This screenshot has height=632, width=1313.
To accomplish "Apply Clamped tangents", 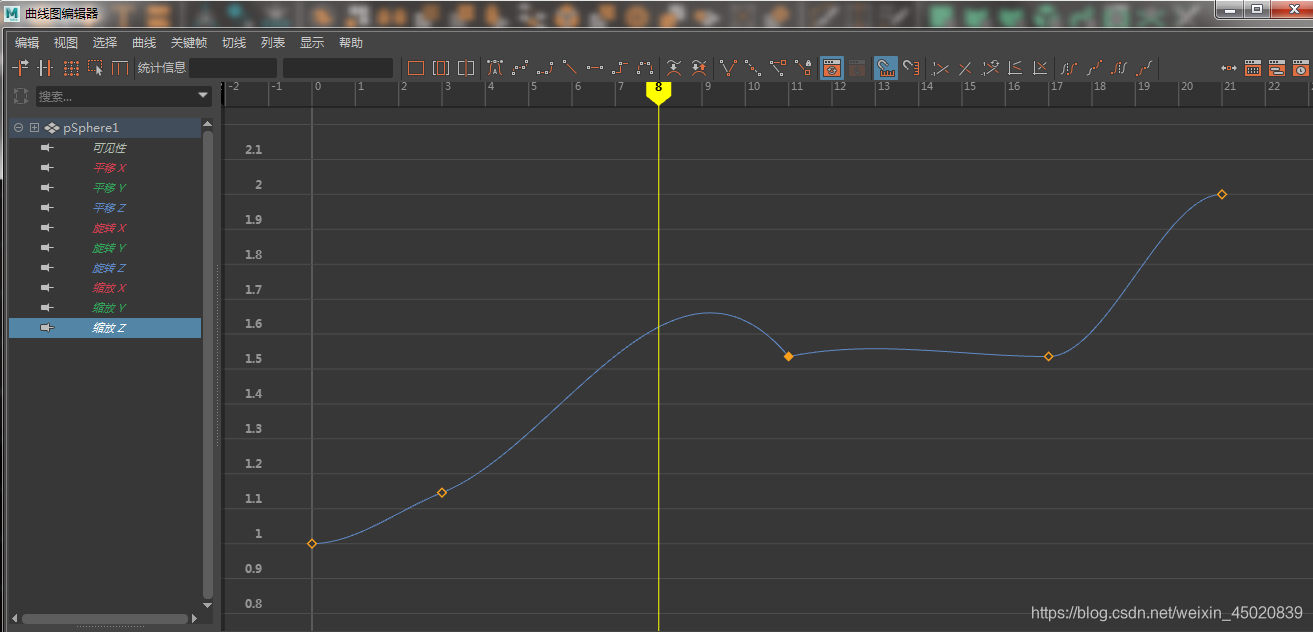I will point(545,68).
